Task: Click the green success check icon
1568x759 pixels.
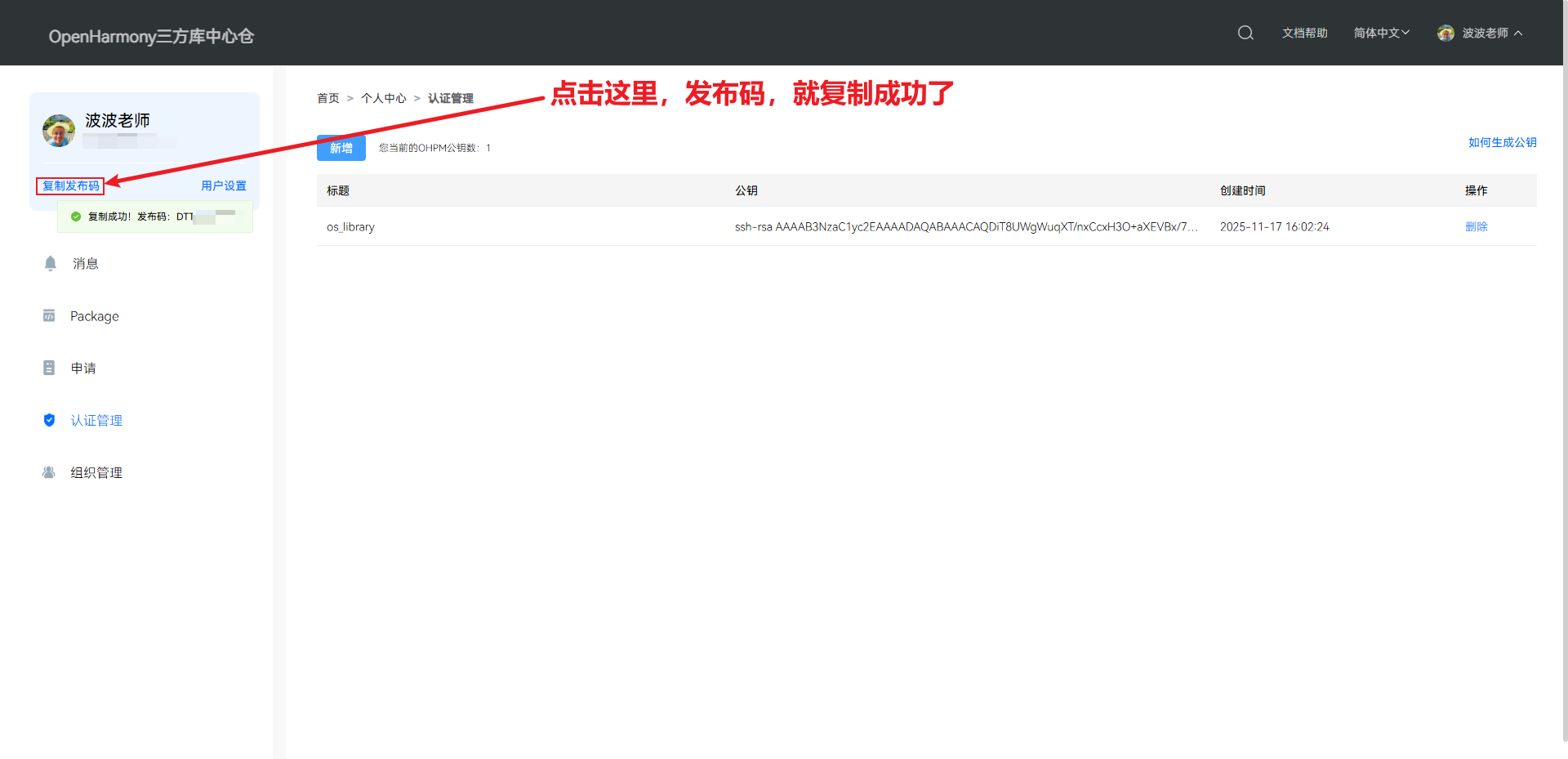Action: (x=76, y=217)
